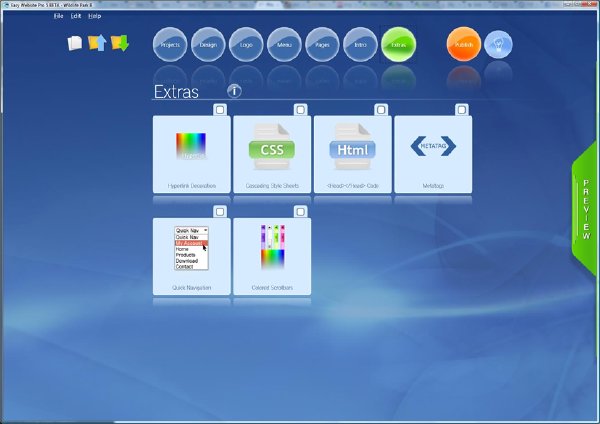Click the light bulb tips bubble
The height and width of the screenshot is (424, 600).
point(498,44)
